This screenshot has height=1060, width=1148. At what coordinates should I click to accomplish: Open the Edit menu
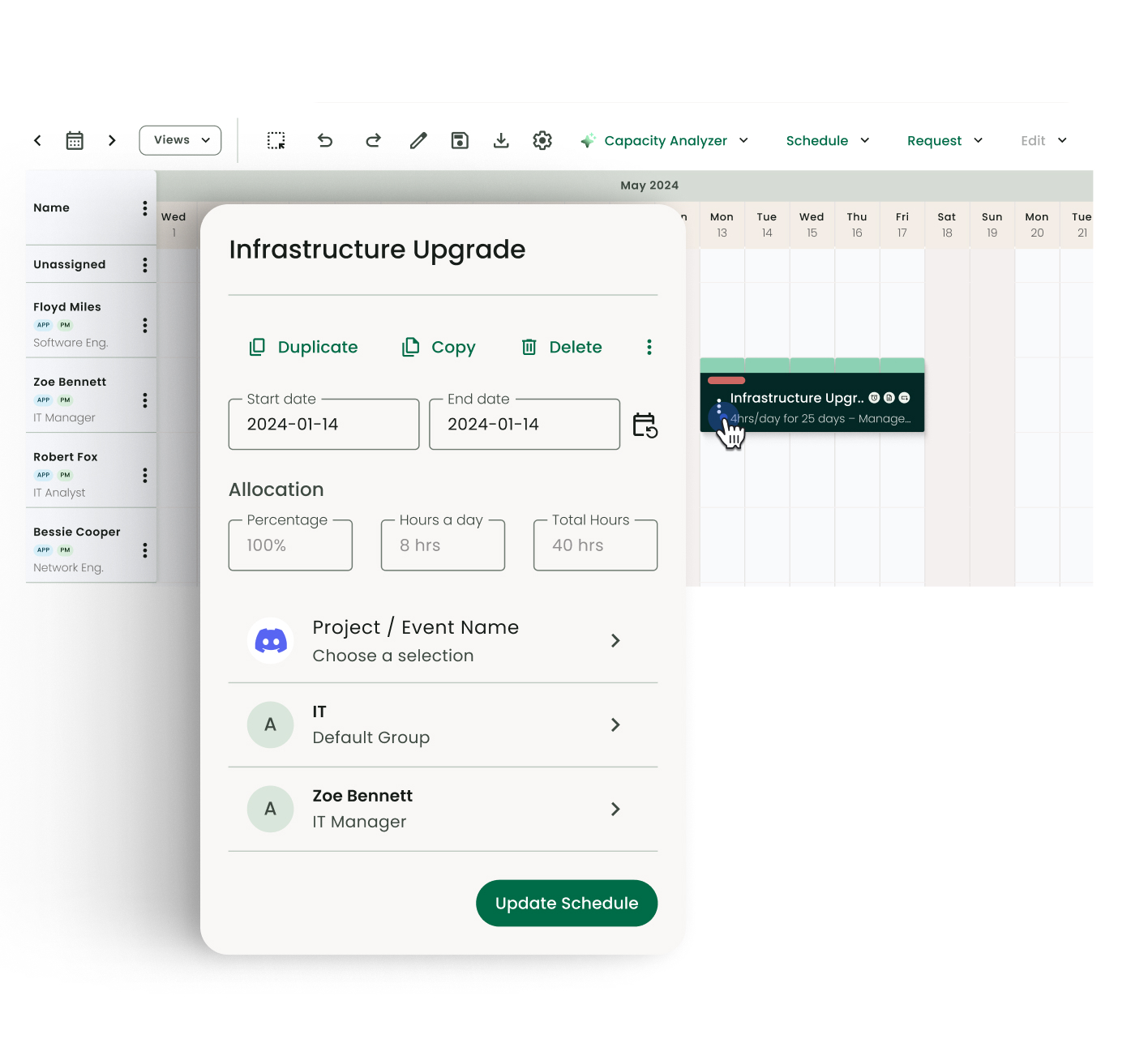pyautogui.click(x=1044, y=140)
